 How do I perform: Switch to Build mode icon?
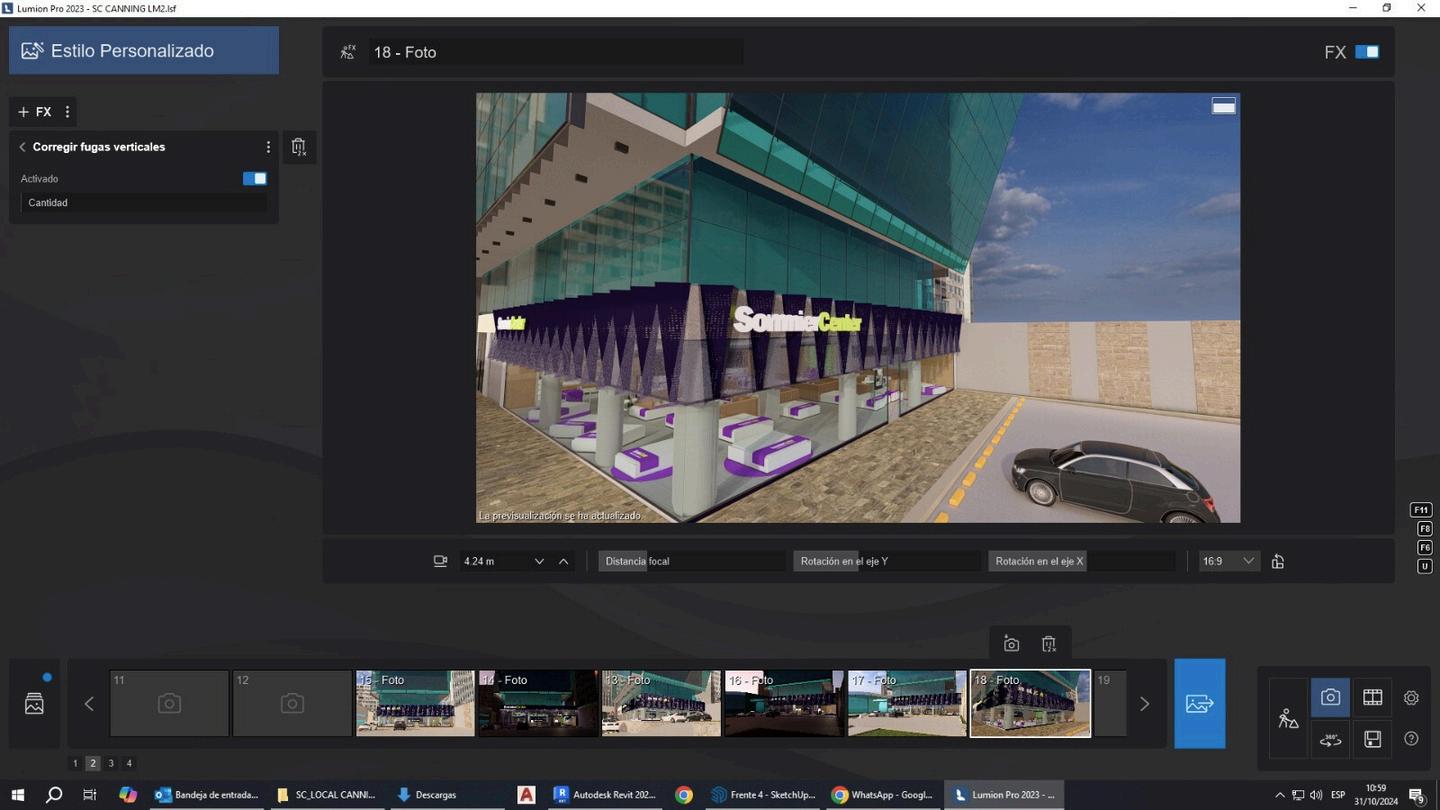[1288, 718]
